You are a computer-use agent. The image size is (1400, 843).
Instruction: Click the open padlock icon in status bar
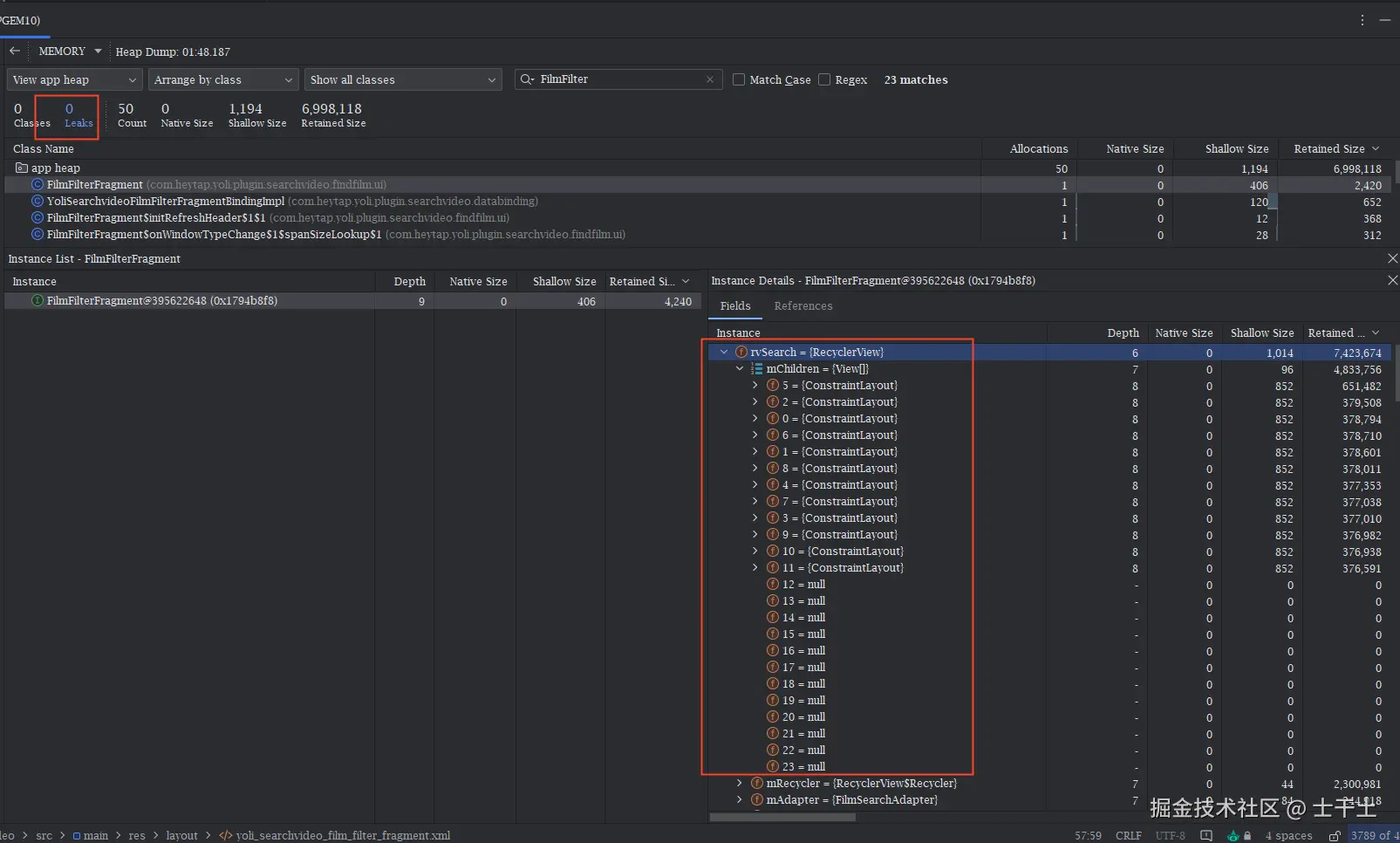1335,836
